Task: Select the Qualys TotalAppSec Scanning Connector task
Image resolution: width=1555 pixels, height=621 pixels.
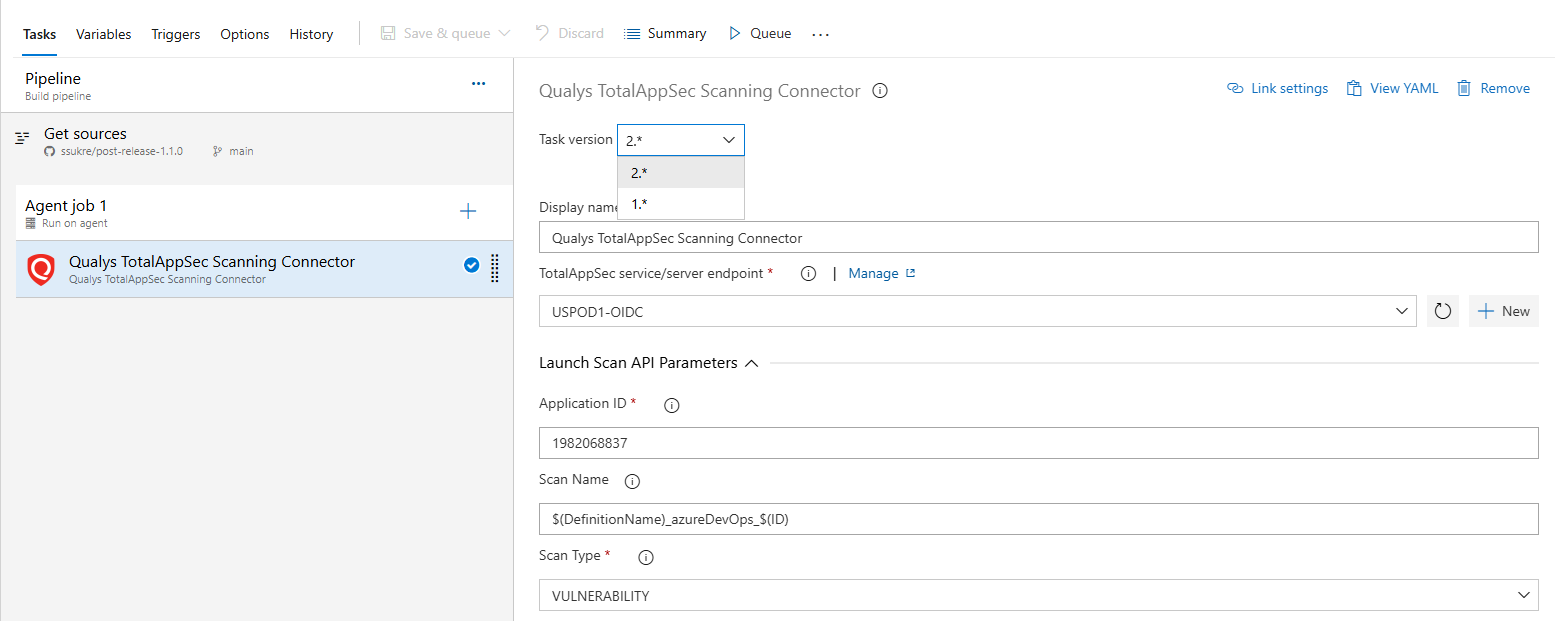Action: (x=264, y=269)
